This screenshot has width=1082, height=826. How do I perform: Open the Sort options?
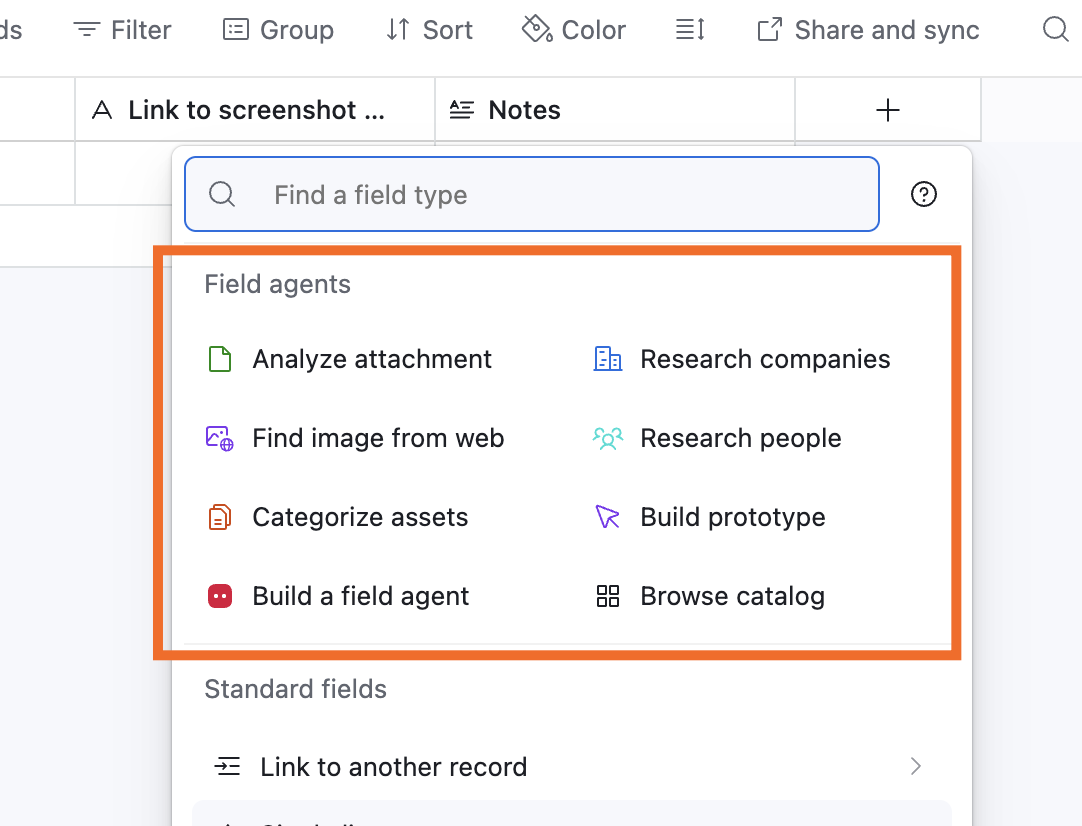428,29
